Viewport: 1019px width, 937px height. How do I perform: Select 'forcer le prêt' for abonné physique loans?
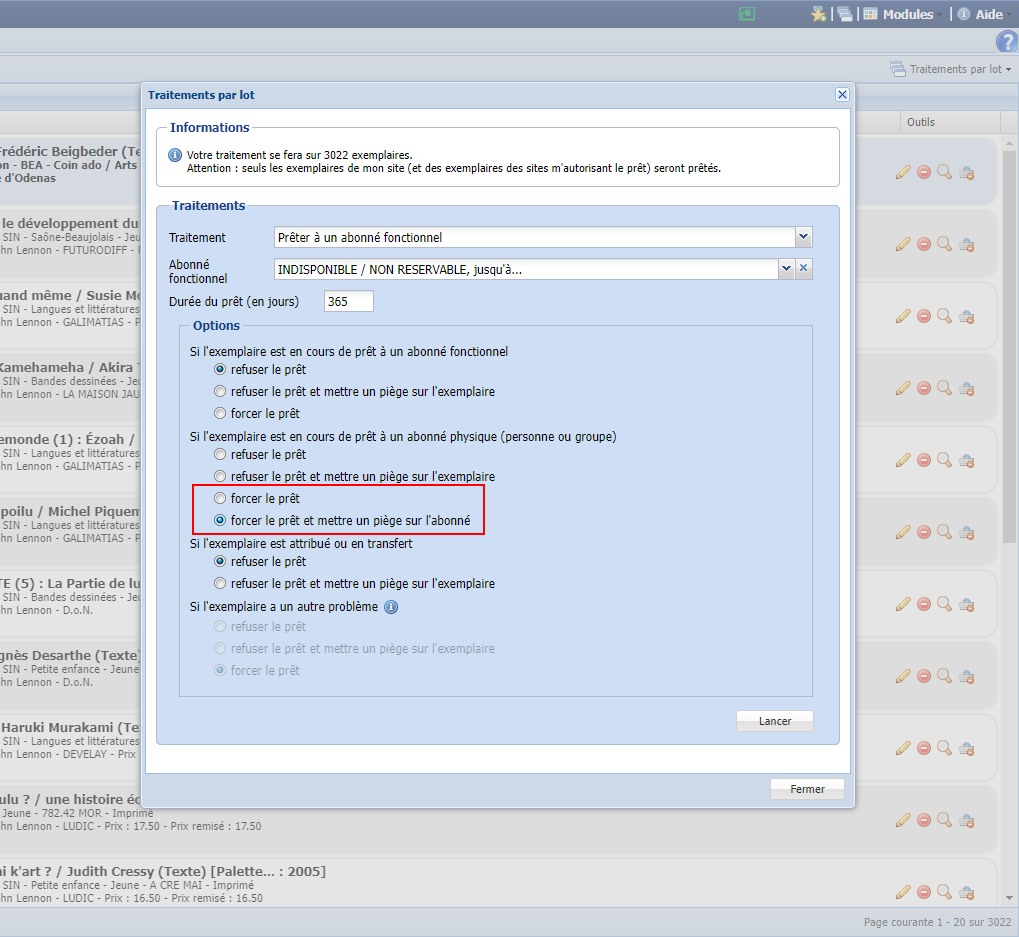point(220,498)
